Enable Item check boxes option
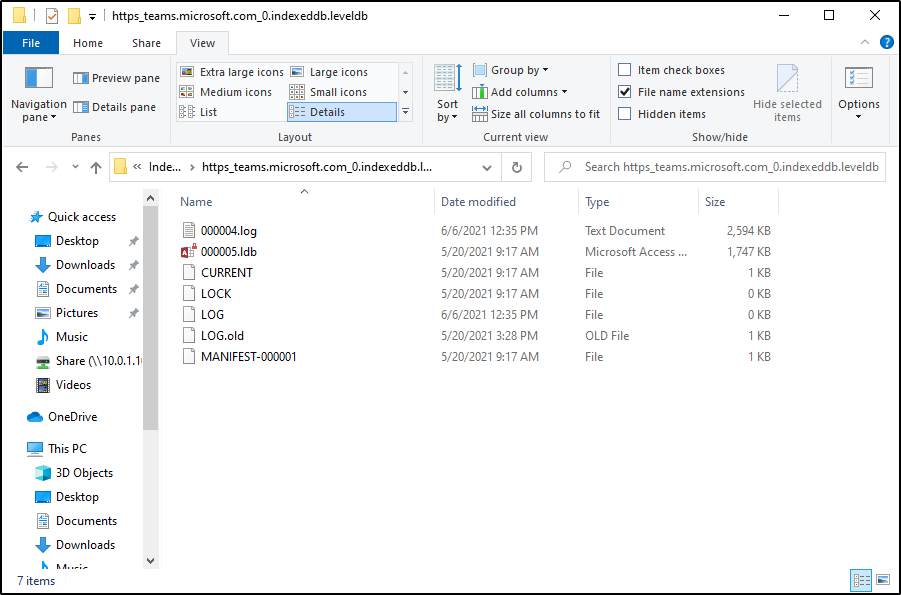Image resolution: width=901 pixels, height=595 pixels. 625,70
